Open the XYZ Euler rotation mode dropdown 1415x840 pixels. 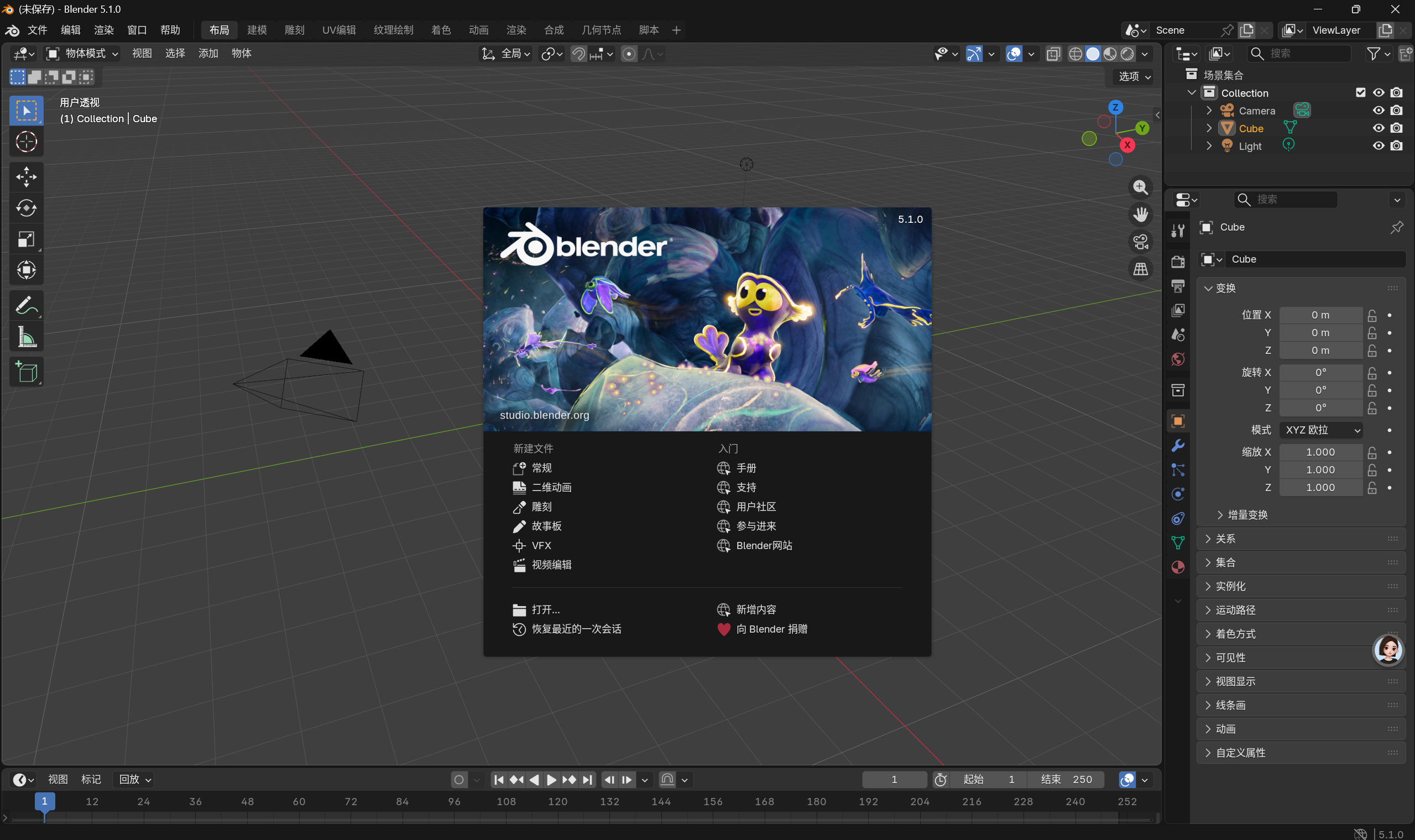click(1320, 430)
